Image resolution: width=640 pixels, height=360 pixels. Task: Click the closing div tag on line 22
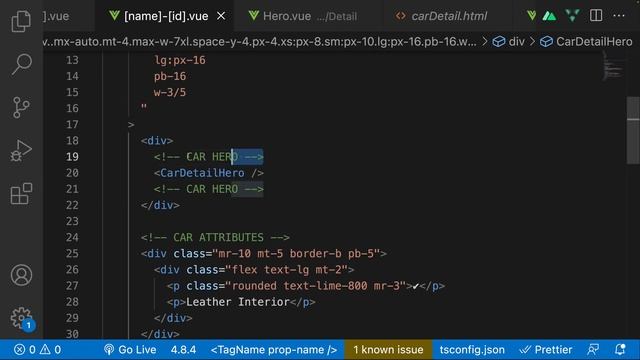pyautogui.click(x=160, y=205)
